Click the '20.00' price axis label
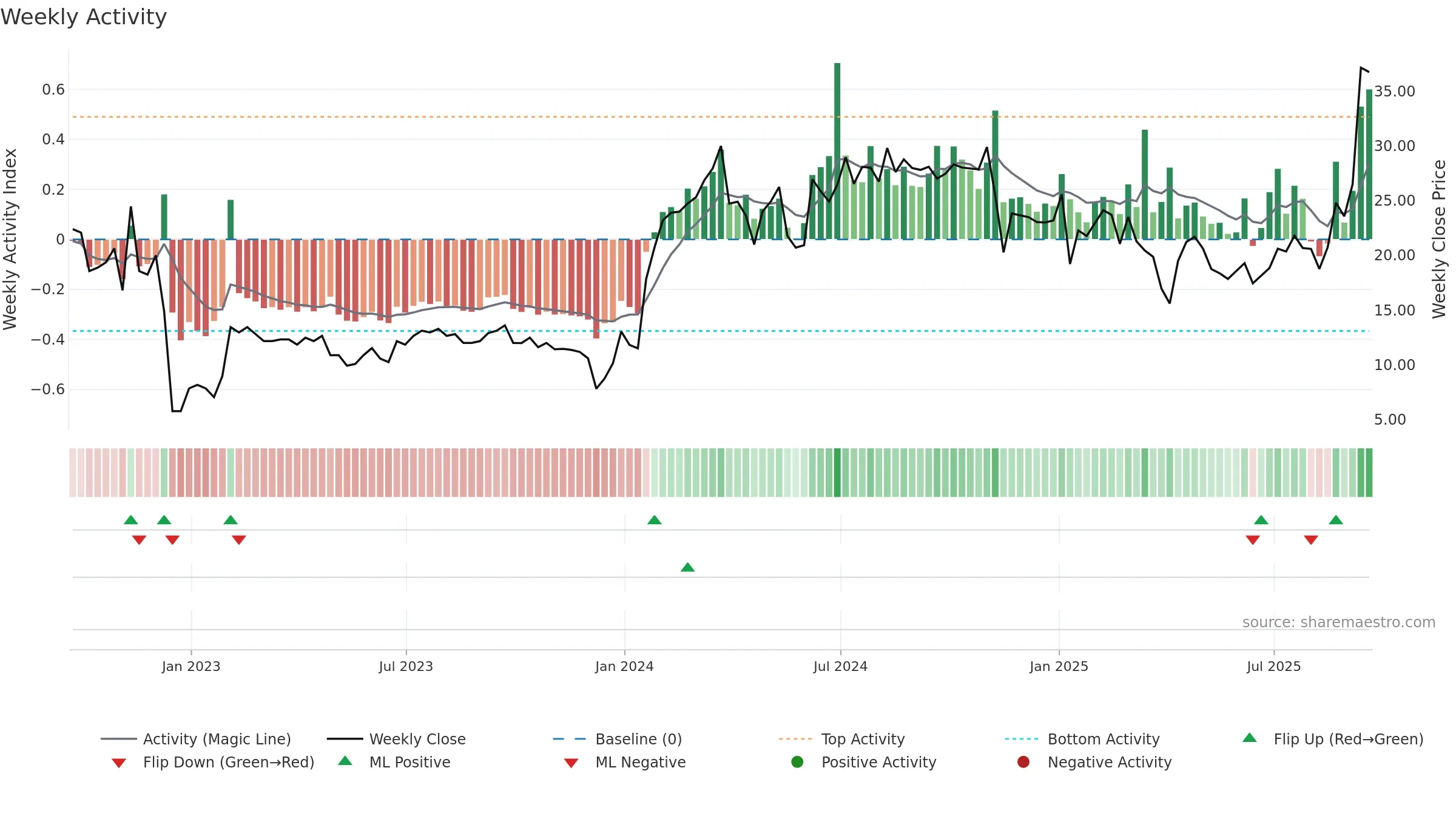Viewport: 1456px width, 819px height. coord(1394,255)
